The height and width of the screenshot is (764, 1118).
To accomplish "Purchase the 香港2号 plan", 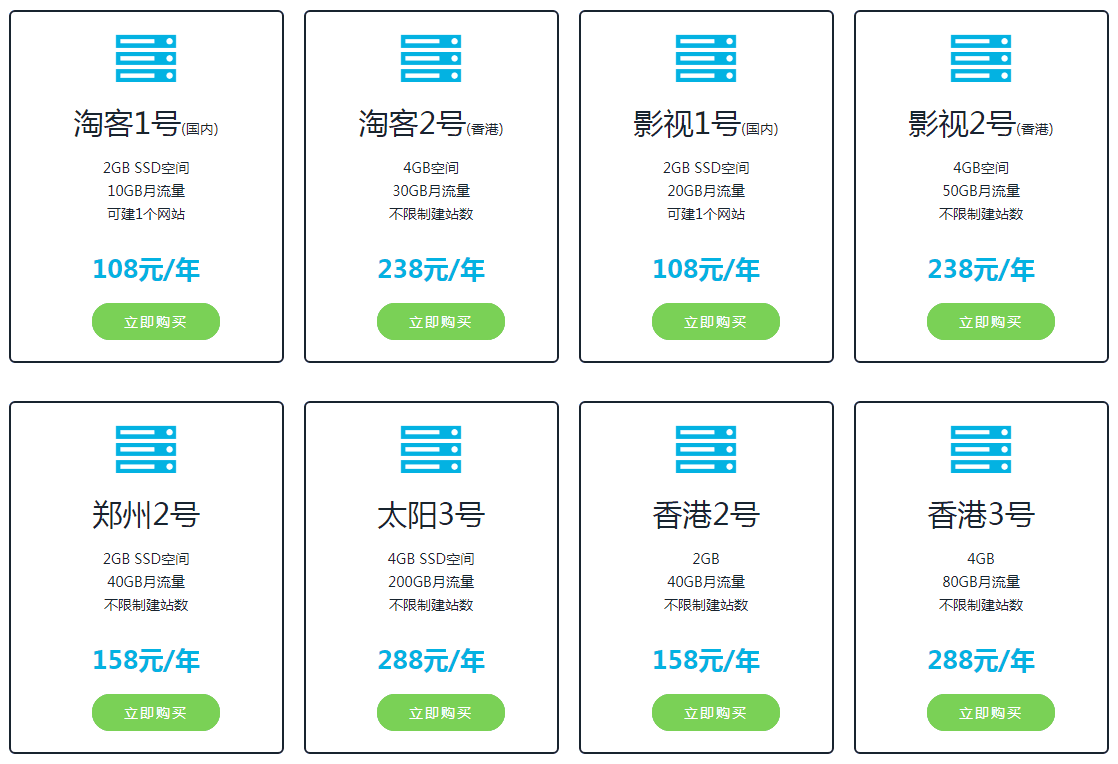I will [716, 712].
